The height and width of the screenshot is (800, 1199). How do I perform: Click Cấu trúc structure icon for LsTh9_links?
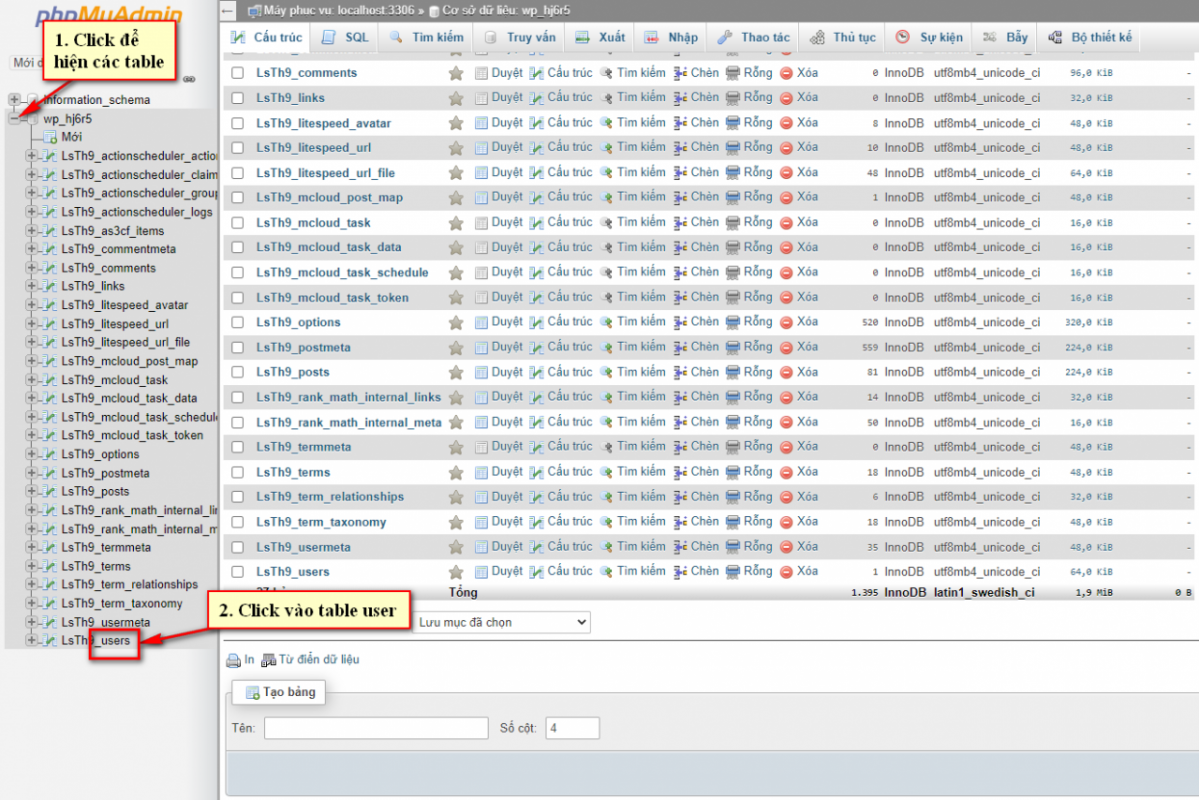pyautogui.click(x=537, y=98)
